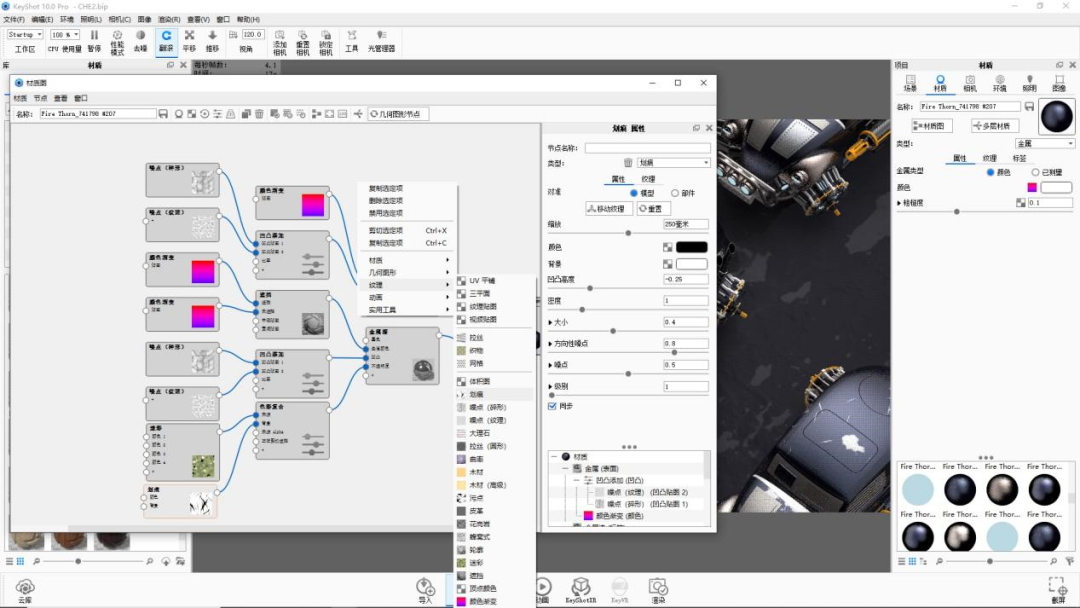Expand the 方向性噪点 property arrow
This screenshot has height=608, width=1080.
point(550,344)
